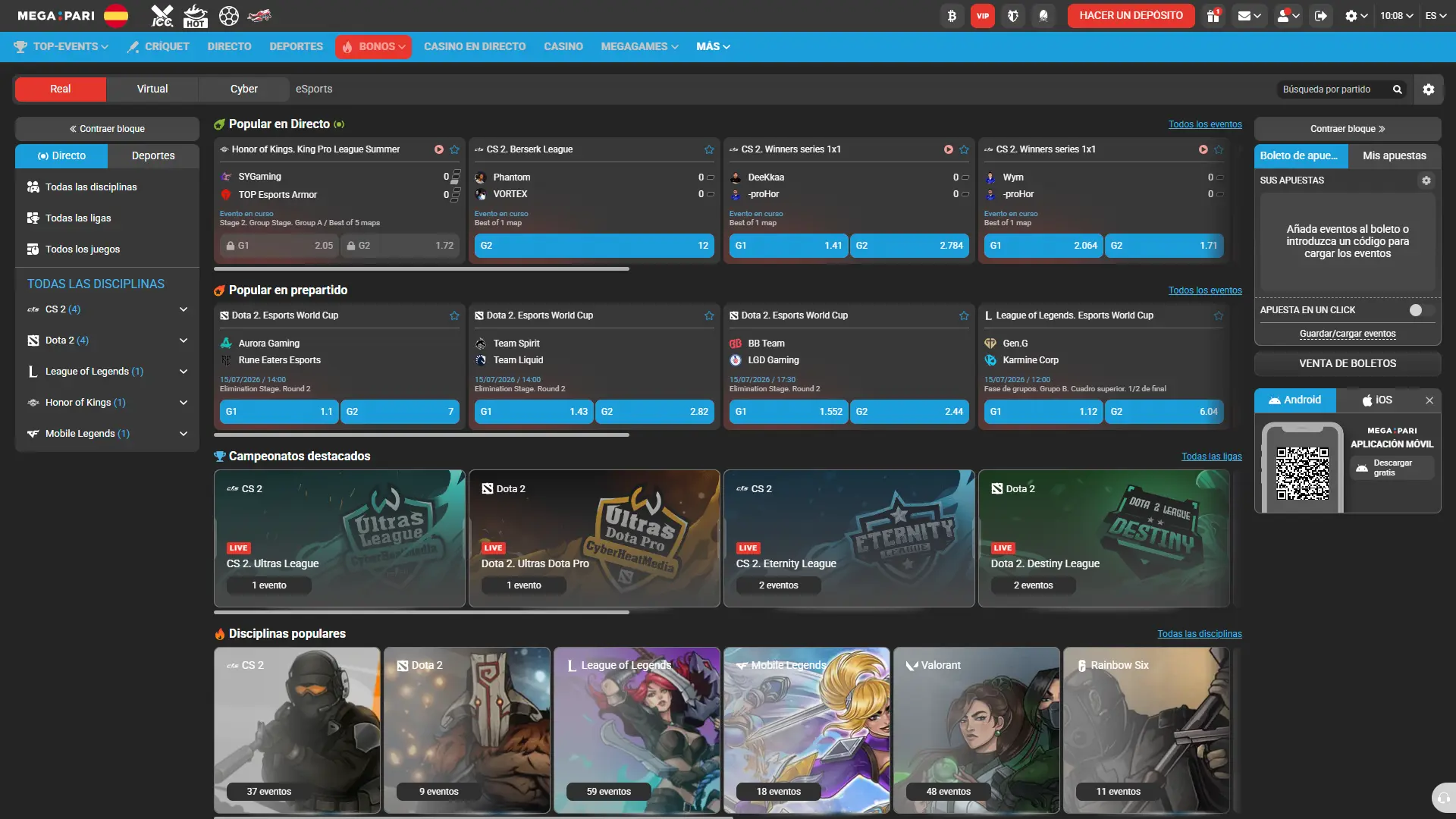The height and width of the screenshot is (819, 1456).
Task: Open the MEGAGAMES dropdown
Action: pyautogui.click(x=639, y=47)
